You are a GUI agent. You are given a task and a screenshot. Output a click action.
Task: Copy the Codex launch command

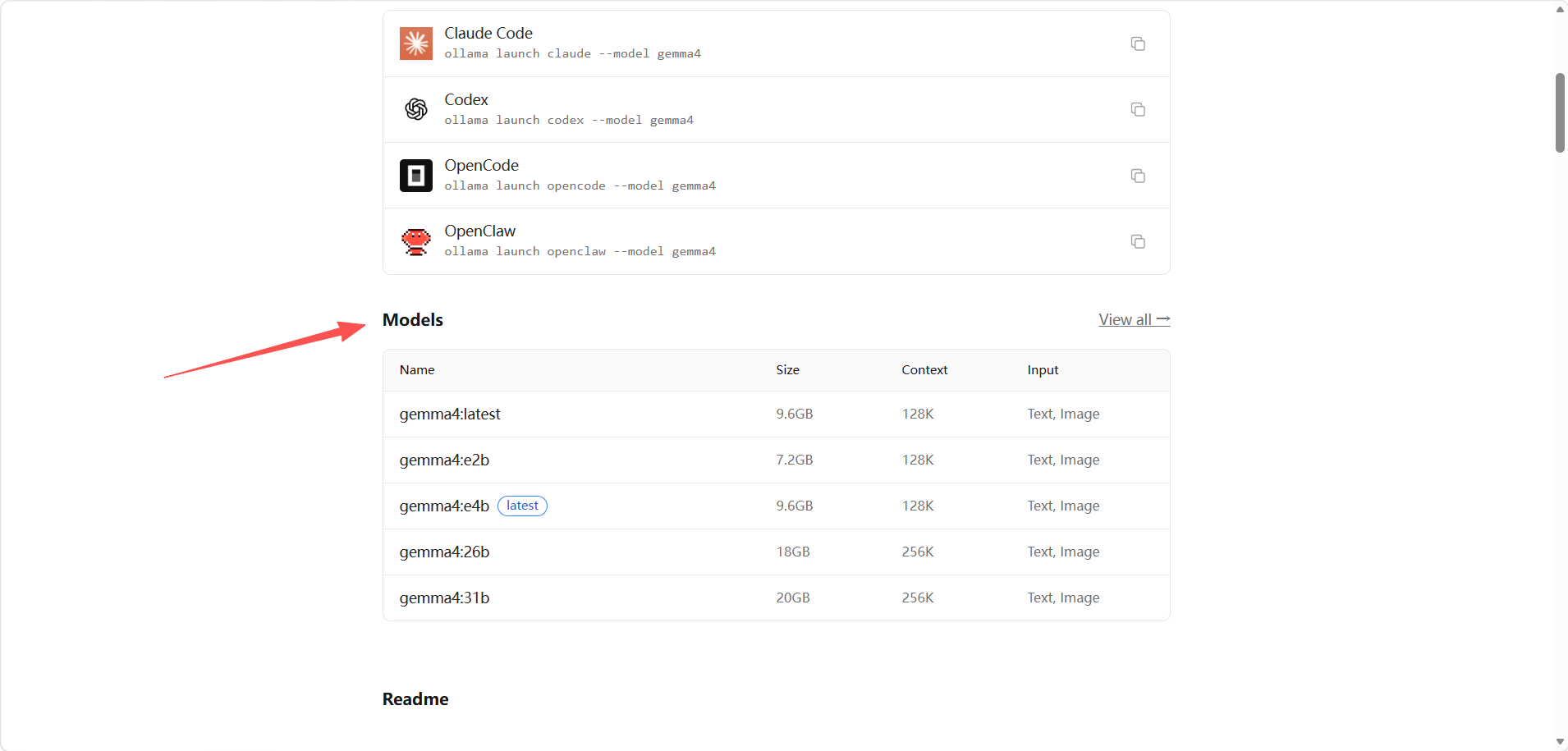tap(1138, 109)
